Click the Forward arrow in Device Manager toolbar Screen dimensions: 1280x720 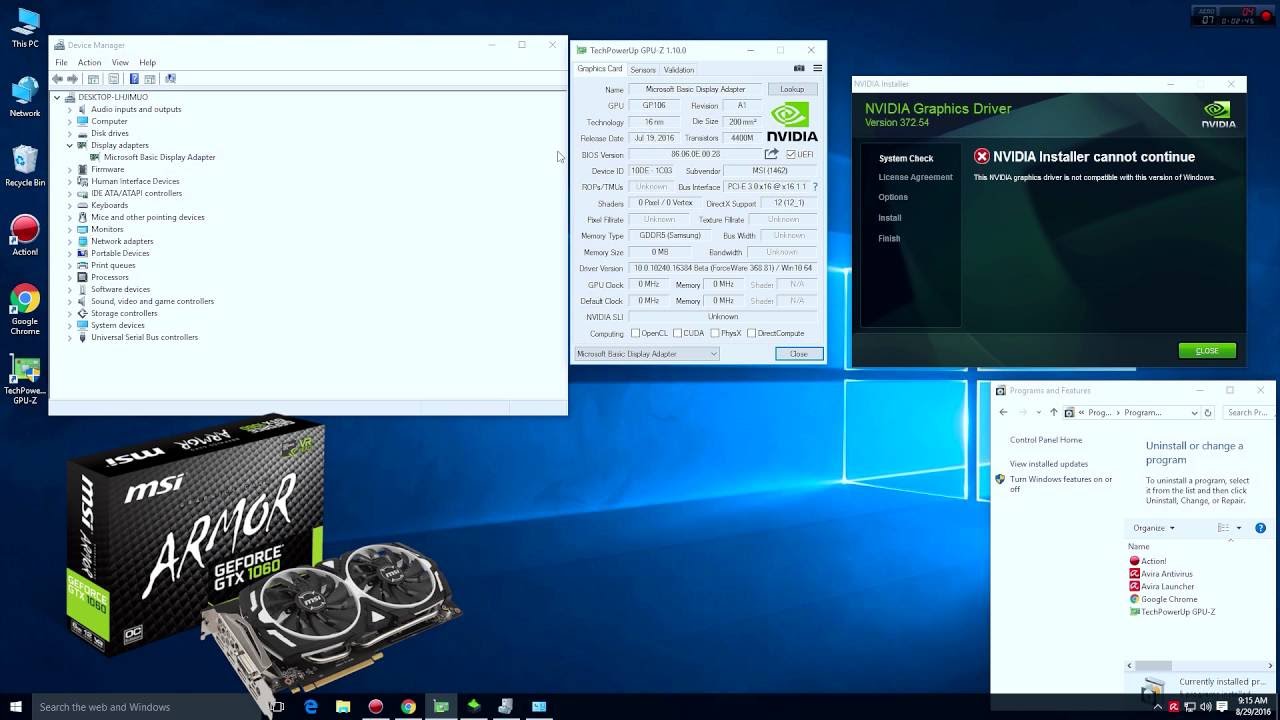72,79
